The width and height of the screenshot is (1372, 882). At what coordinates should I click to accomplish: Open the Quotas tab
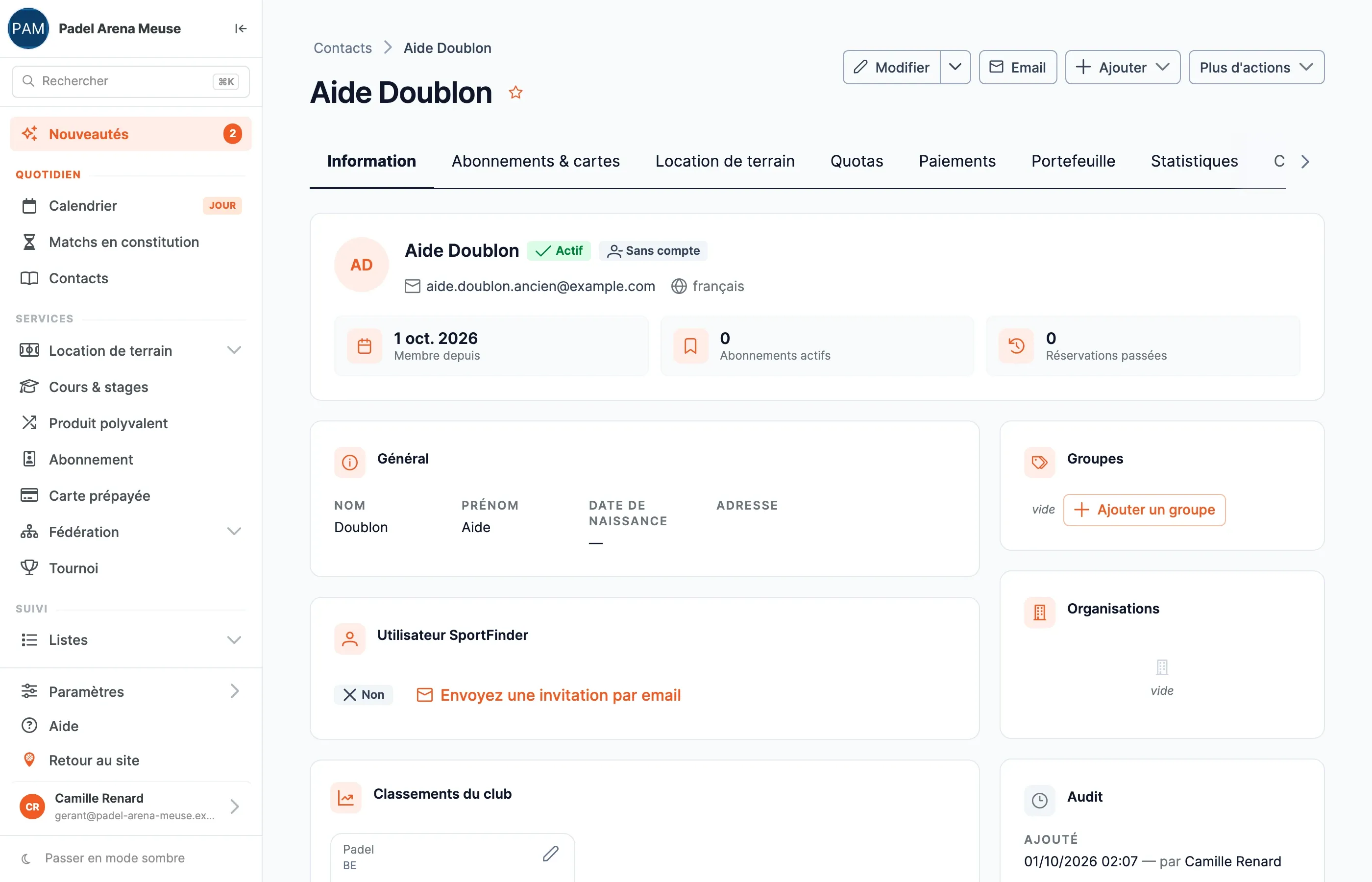pos(857,161)
